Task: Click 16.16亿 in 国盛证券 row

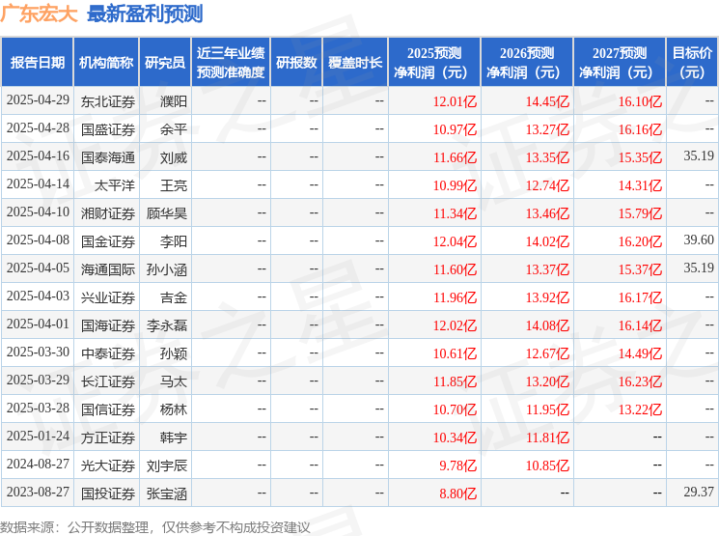Action: (640, 129)
